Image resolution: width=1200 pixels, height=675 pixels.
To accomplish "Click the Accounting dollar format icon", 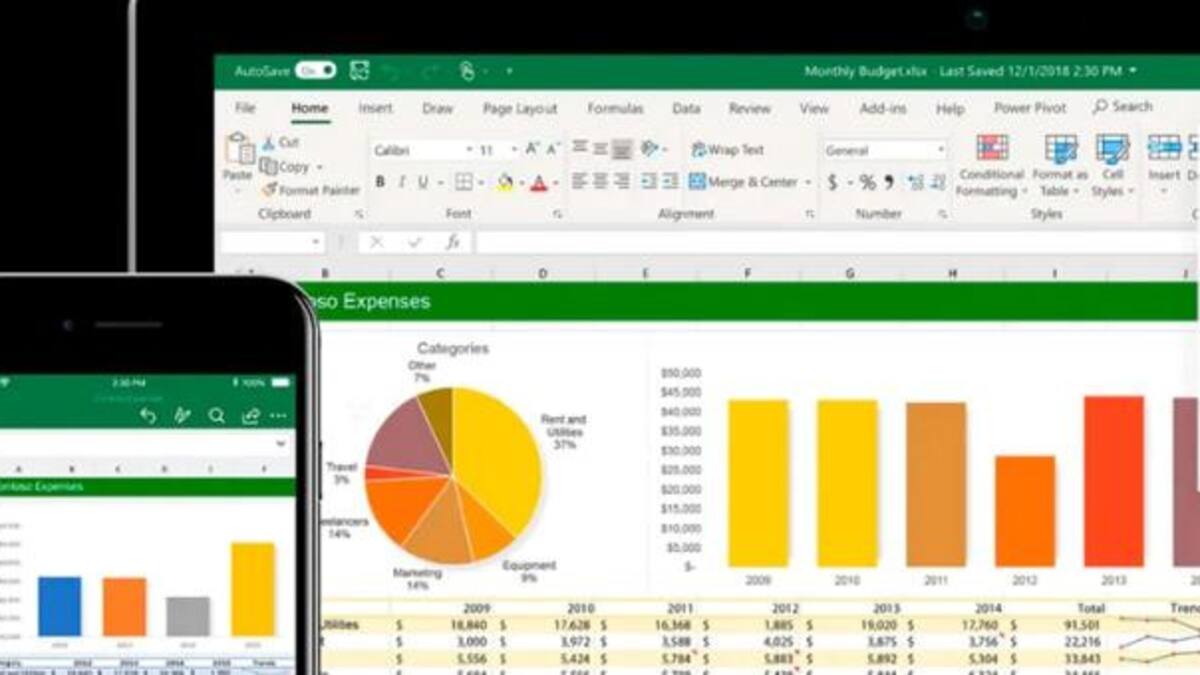I will pyautogui.click(x=833, y=182).
